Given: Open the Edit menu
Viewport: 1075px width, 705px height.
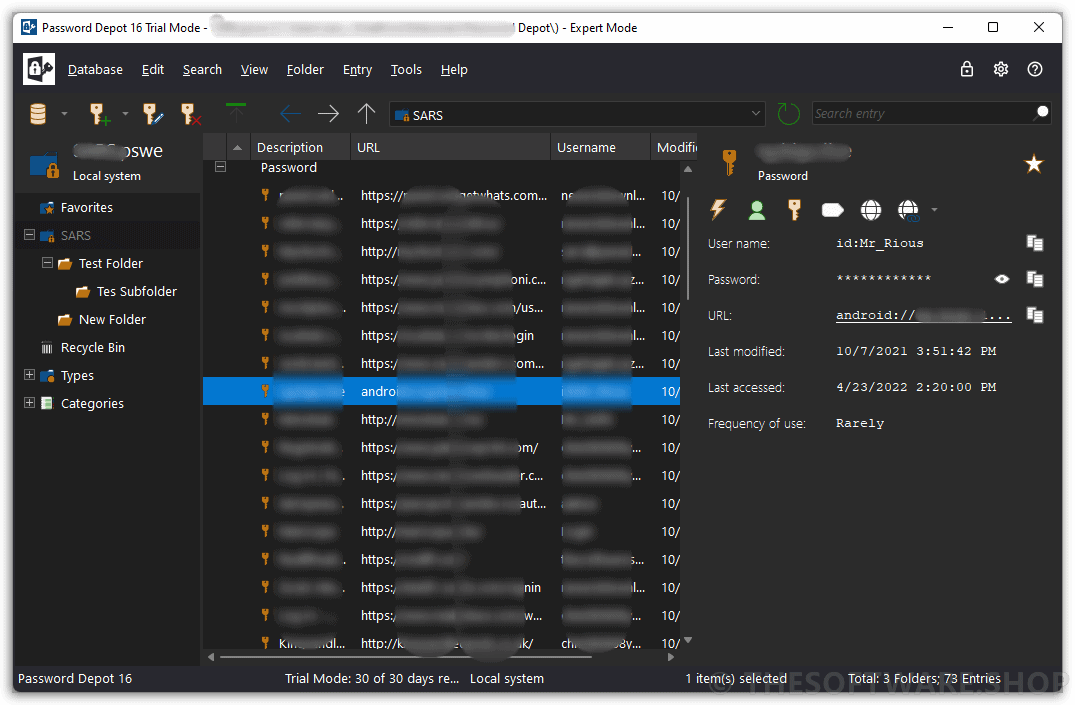Looking at the screenshot, I should point(153,69).
